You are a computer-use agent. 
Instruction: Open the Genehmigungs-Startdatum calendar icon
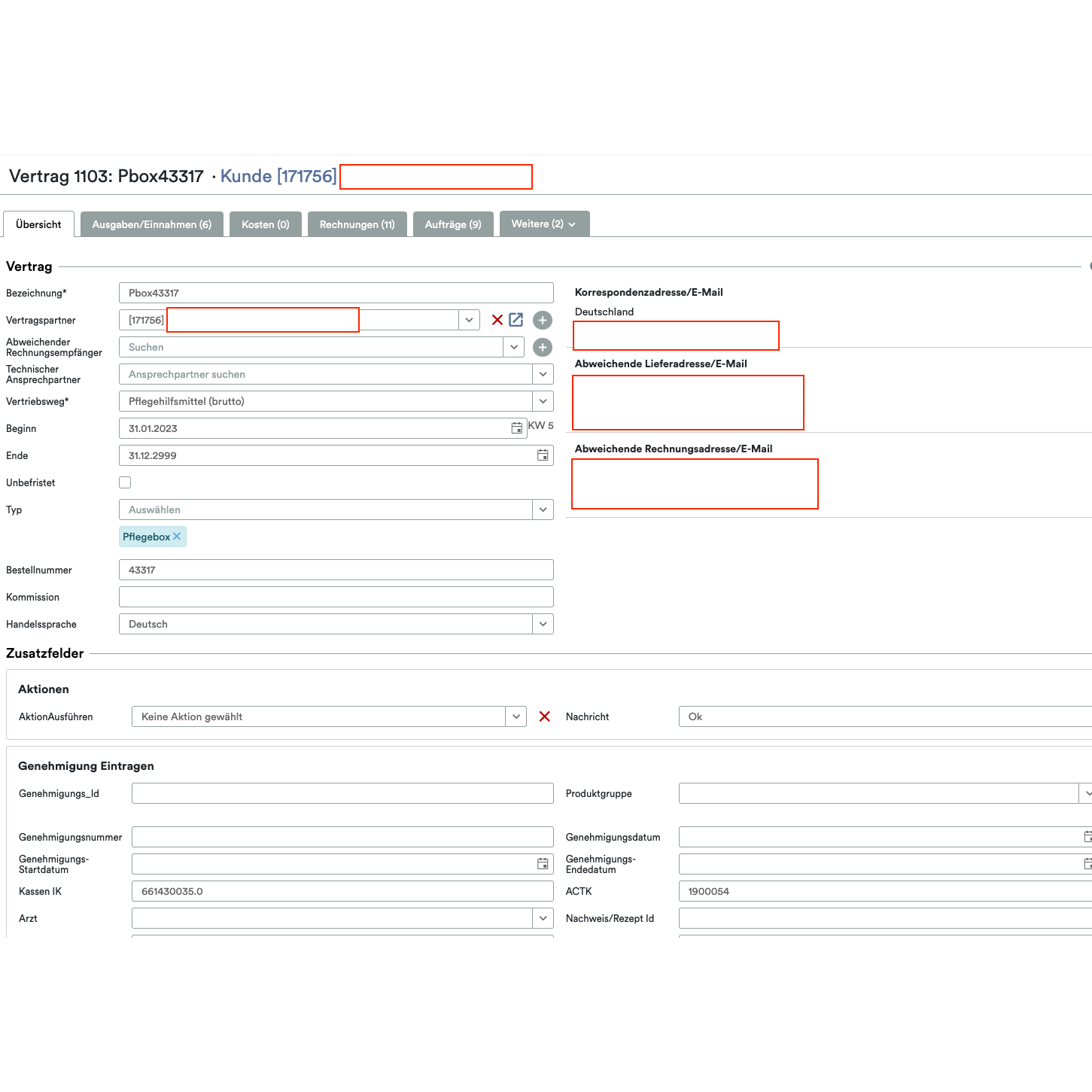coord(543,863)
